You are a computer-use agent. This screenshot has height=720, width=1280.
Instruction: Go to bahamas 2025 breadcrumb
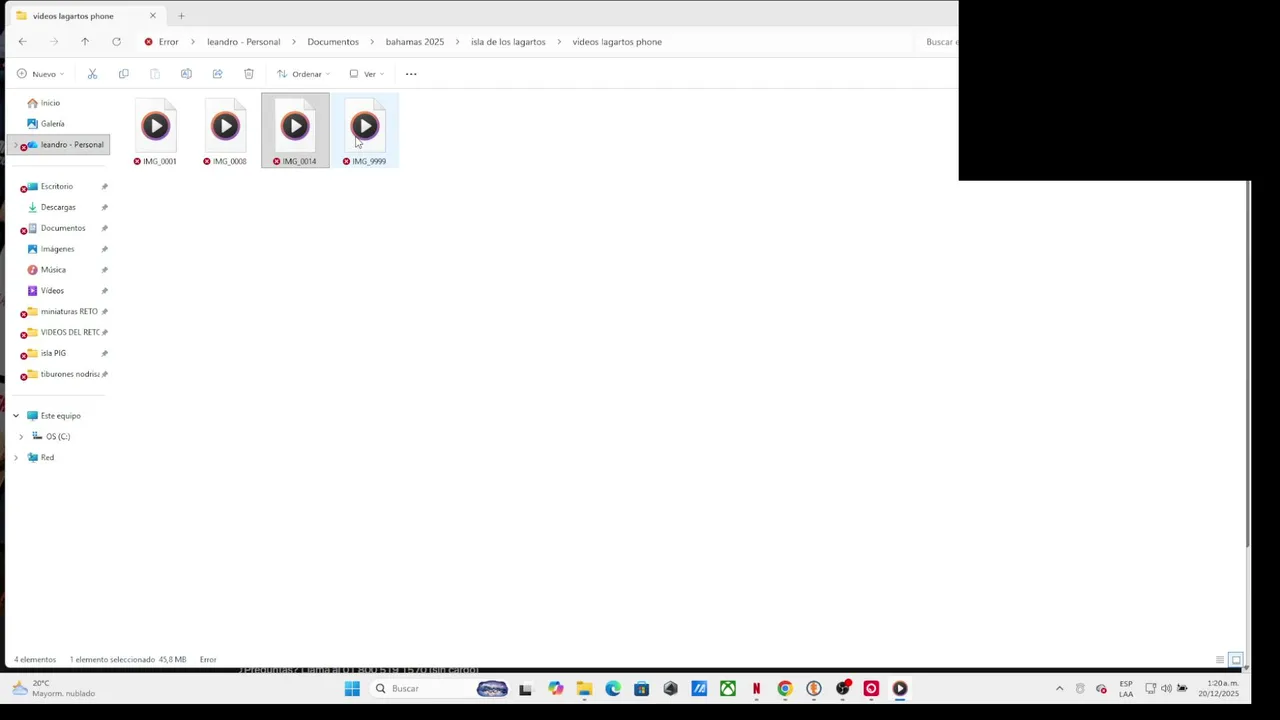[x=415, y=42]
